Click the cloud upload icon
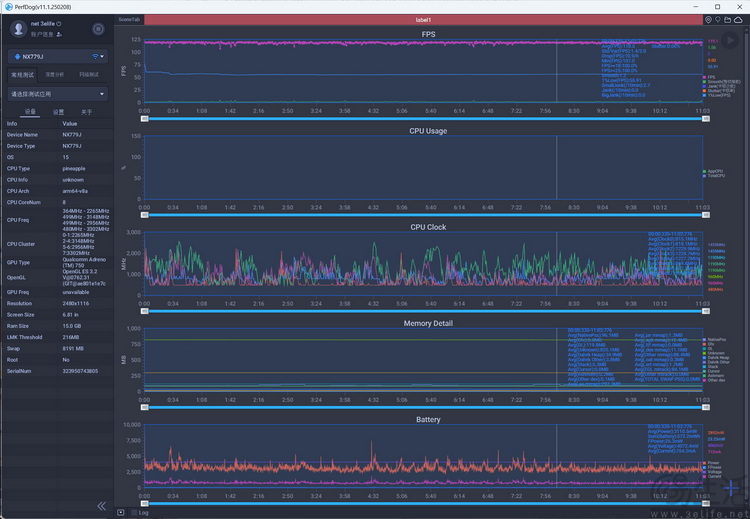 pyautogui.click(x=739, y=19)
